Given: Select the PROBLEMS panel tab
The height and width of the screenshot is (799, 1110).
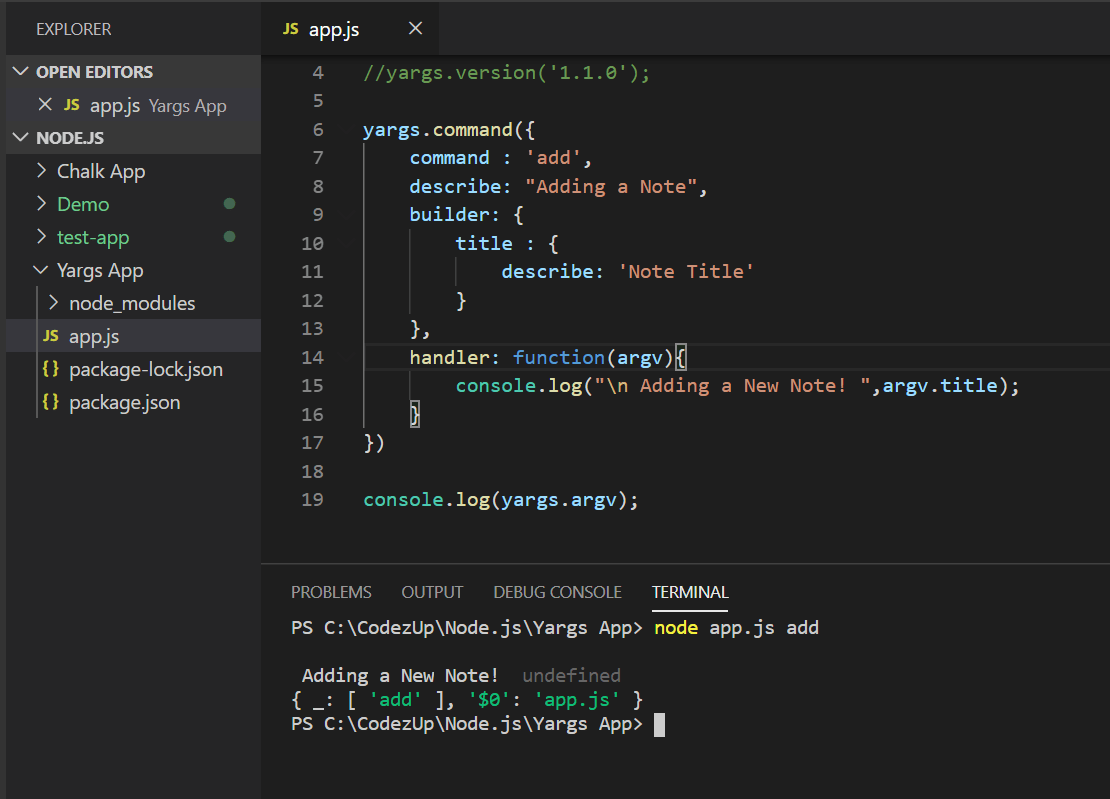Looking at the screenshot, I should point(331,592).
